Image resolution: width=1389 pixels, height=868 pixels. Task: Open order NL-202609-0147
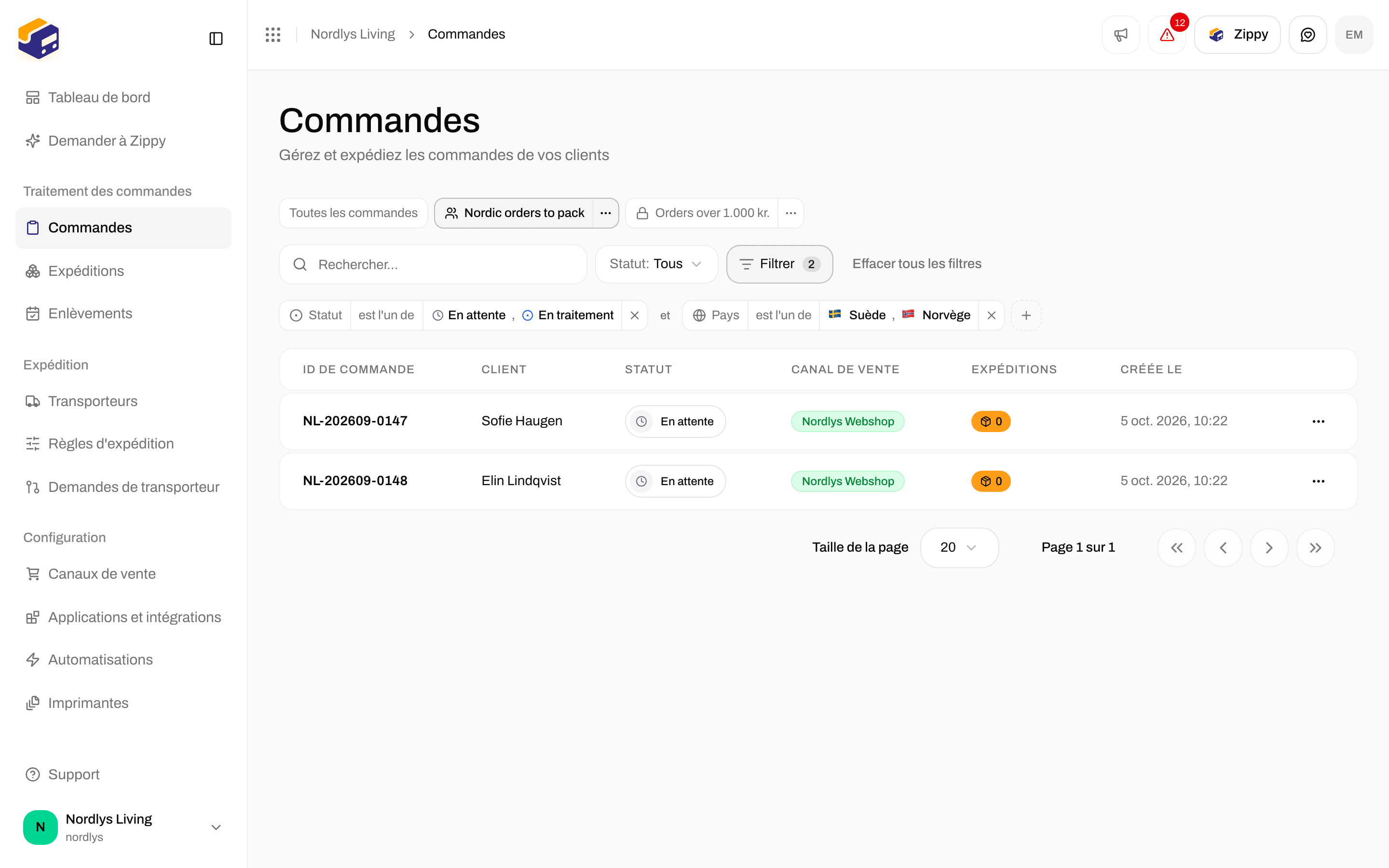[354, 421]
